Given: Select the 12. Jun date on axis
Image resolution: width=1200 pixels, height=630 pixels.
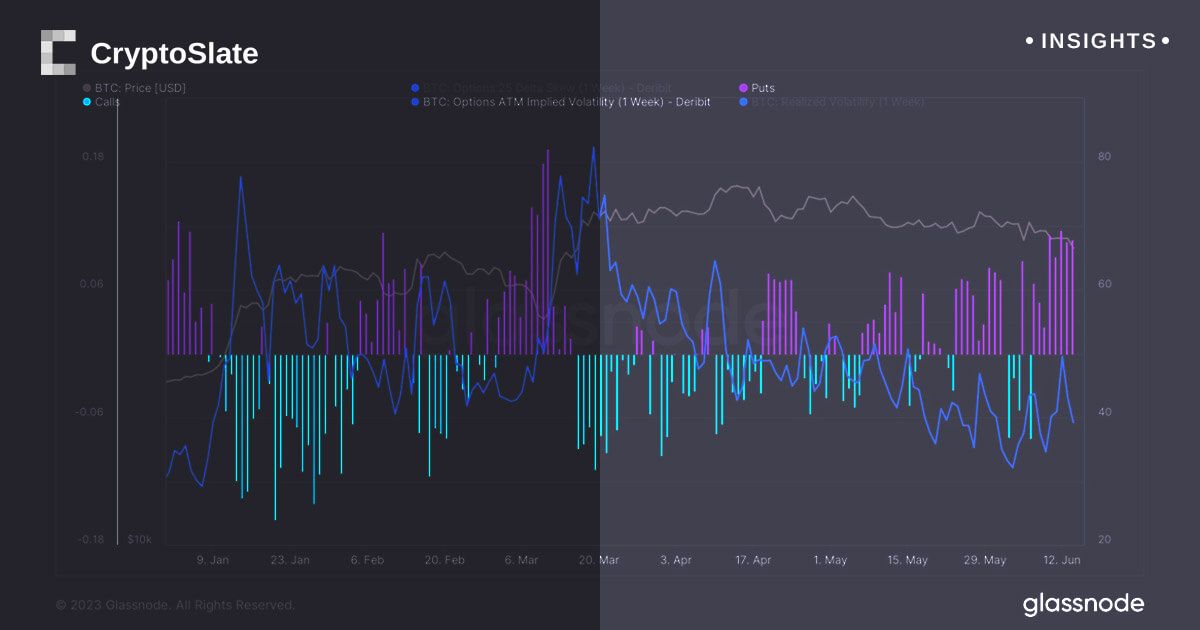Looking at the screenshot, I should pyautogui.click(x=1060, y=560).
